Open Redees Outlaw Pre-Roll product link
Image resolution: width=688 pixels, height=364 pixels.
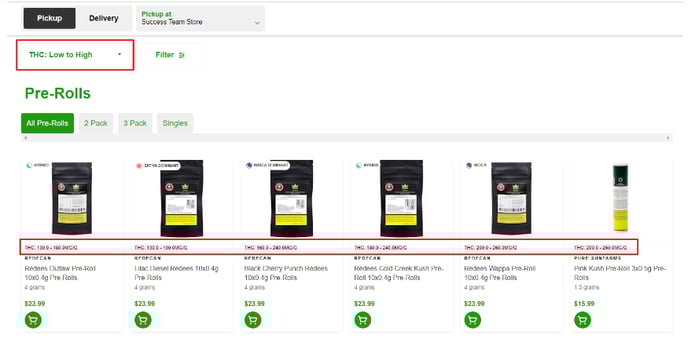pyautogui.click(x=60, y=273)
